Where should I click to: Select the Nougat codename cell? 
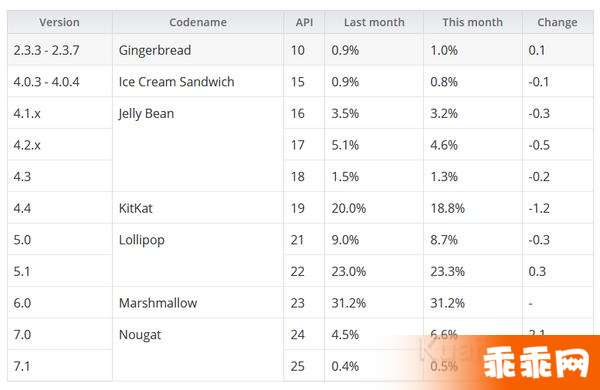click(198, 350)
